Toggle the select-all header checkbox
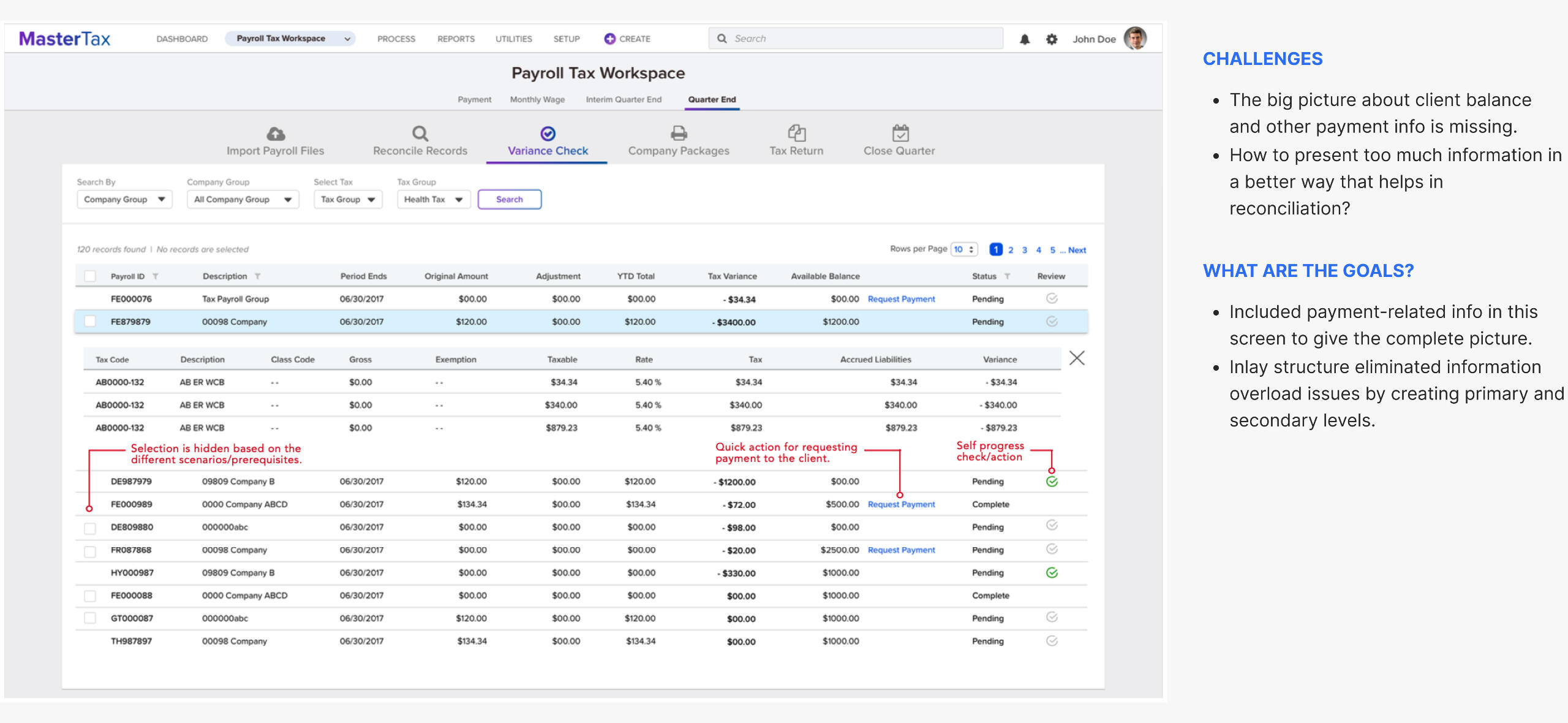The height and width of the screenshot is (723, 1568). click(x=90, y=276)
